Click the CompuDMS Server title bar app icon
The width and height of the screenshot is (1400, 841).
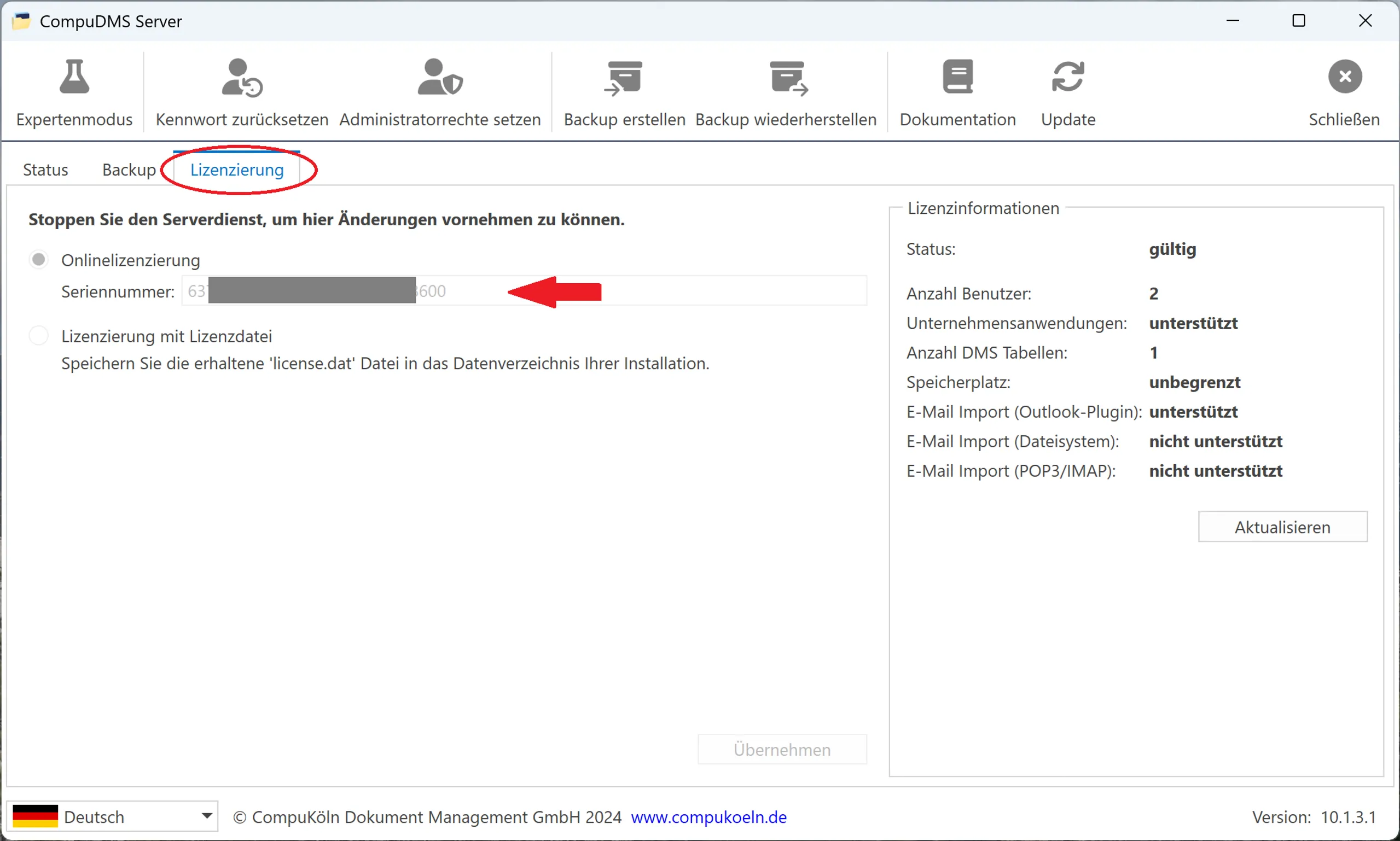(x=21, y=21)
